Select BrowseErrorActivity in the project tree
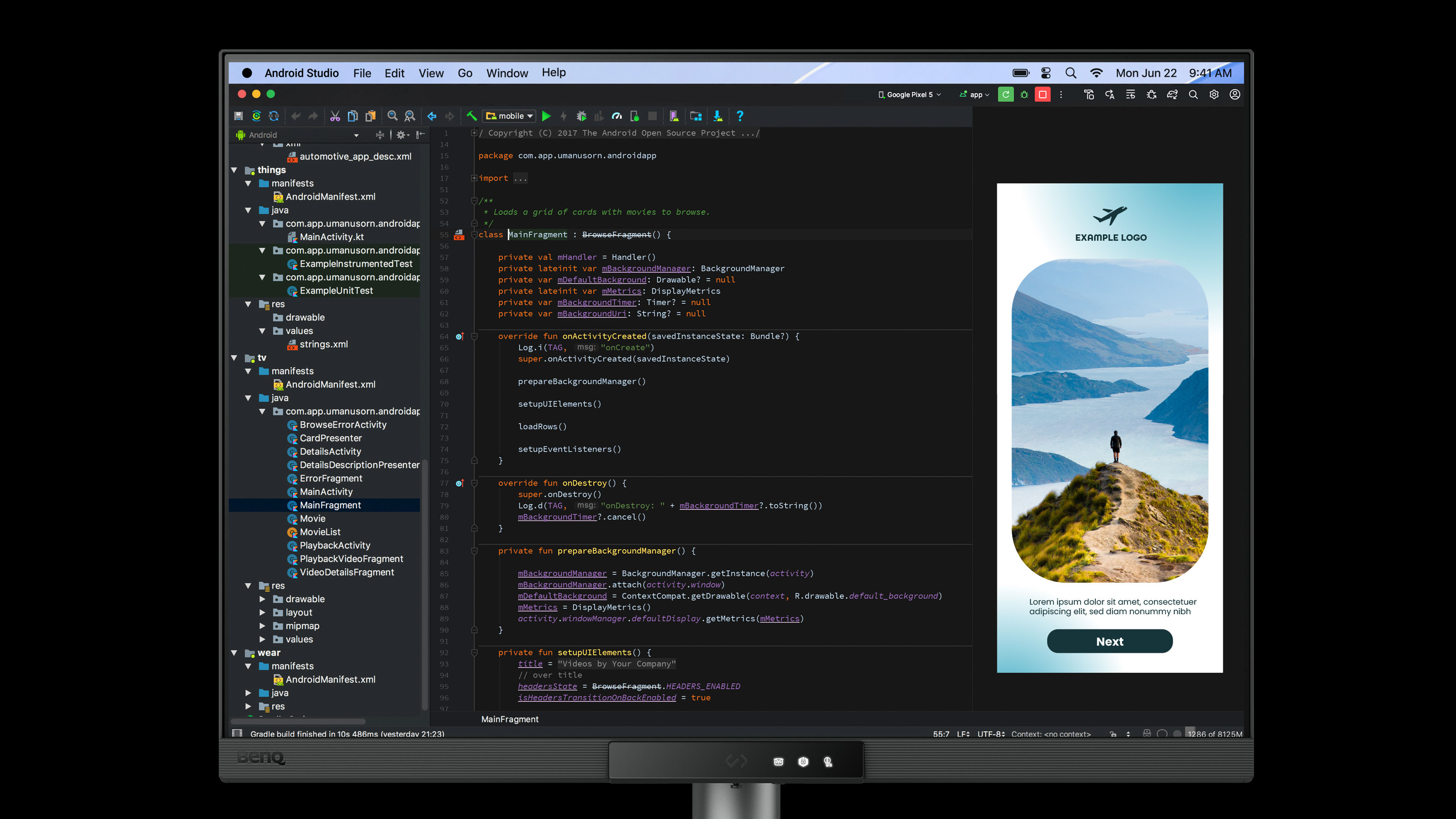The image size is (1456, 819). point(343,425)
